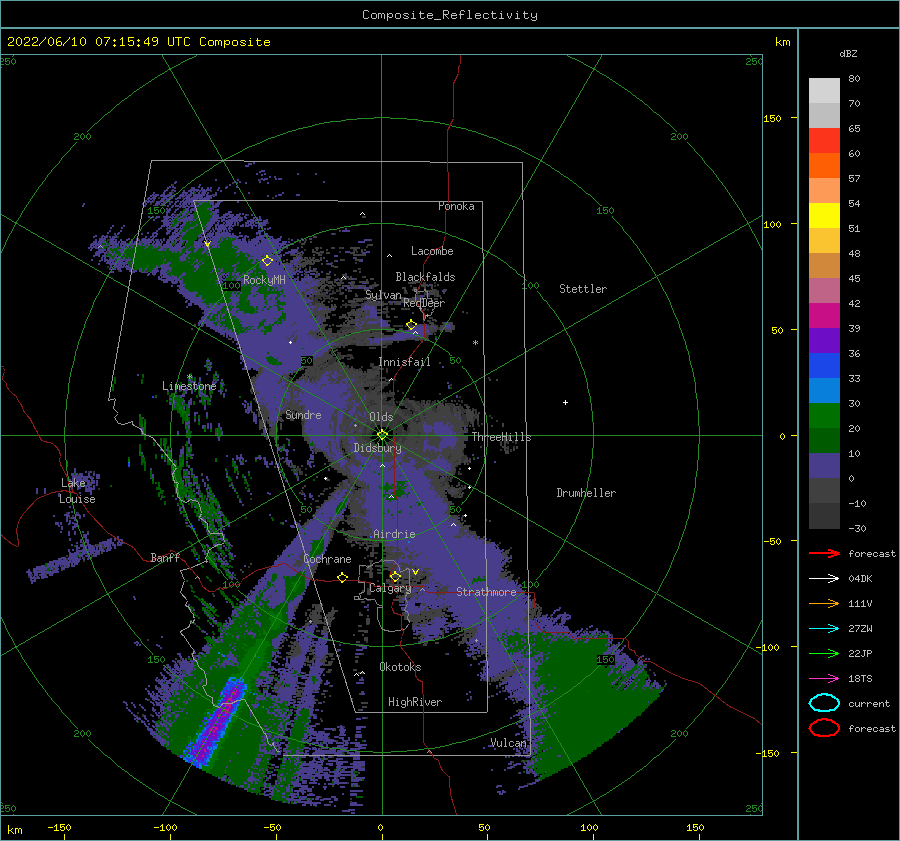
Task: Click the Strathmore town label
Action: [x=486, y=592]
